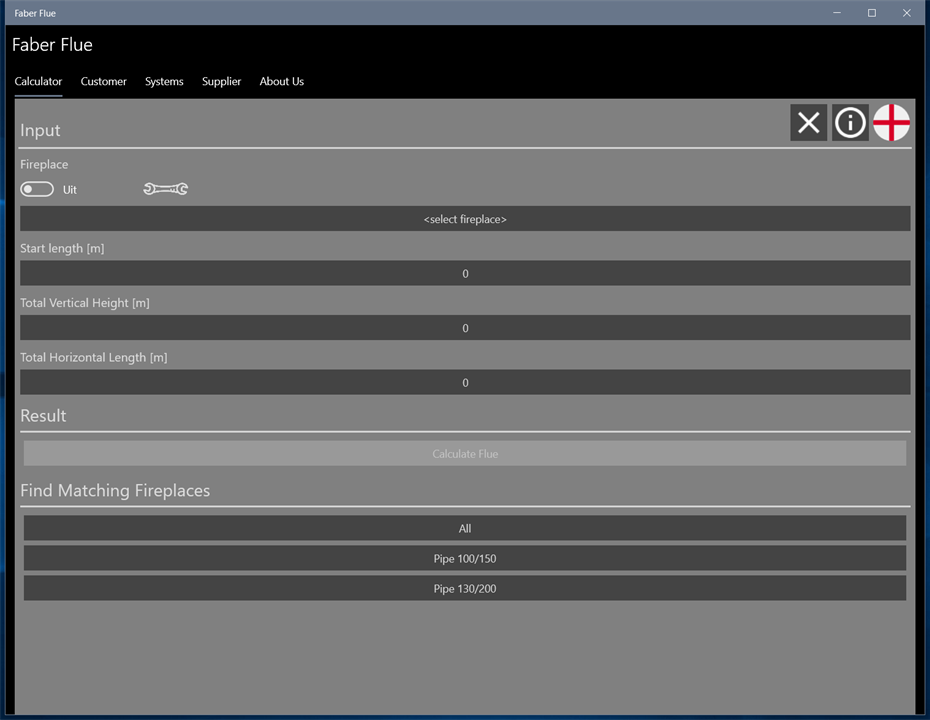
Task: Select the Pipe 100/150 button
Action: pos(465,559)
